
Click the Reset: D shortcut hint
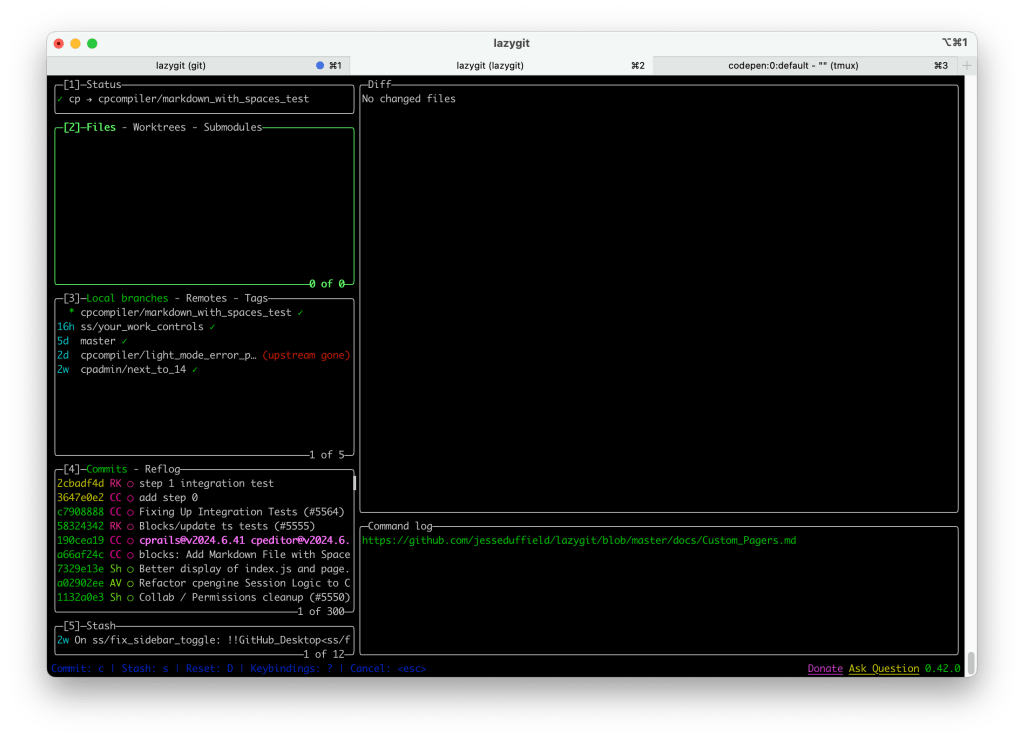pos(210,668)
